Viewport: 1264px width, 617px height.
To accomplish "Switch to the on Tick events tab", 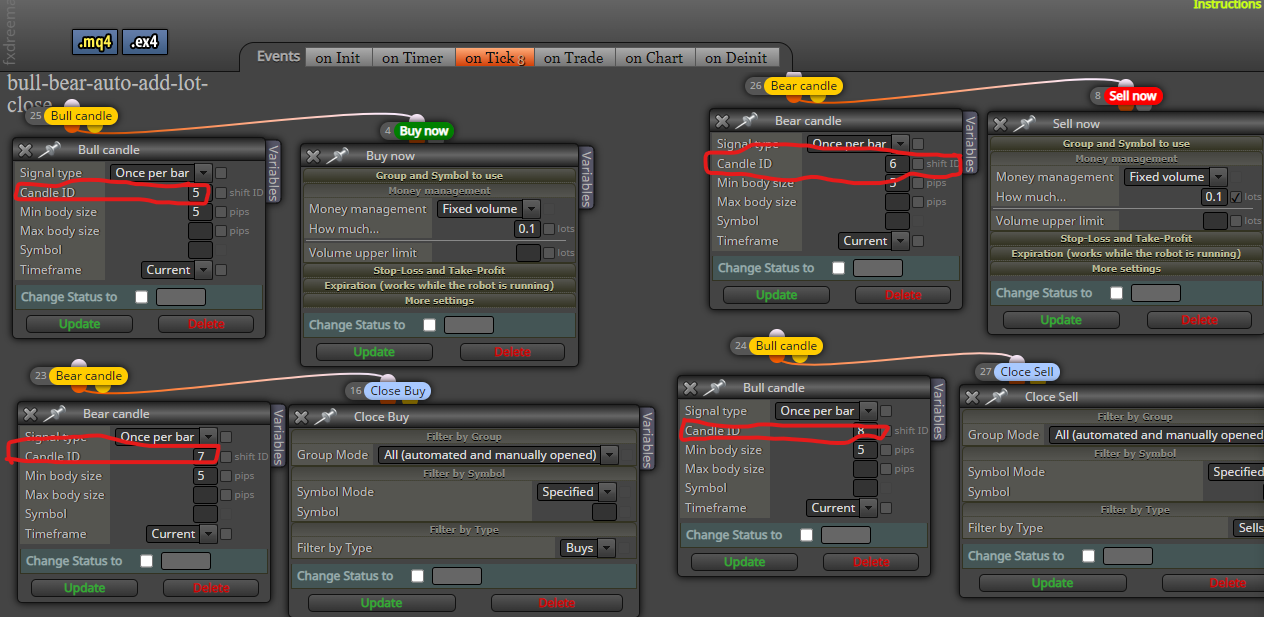I will tap(495, 58).
